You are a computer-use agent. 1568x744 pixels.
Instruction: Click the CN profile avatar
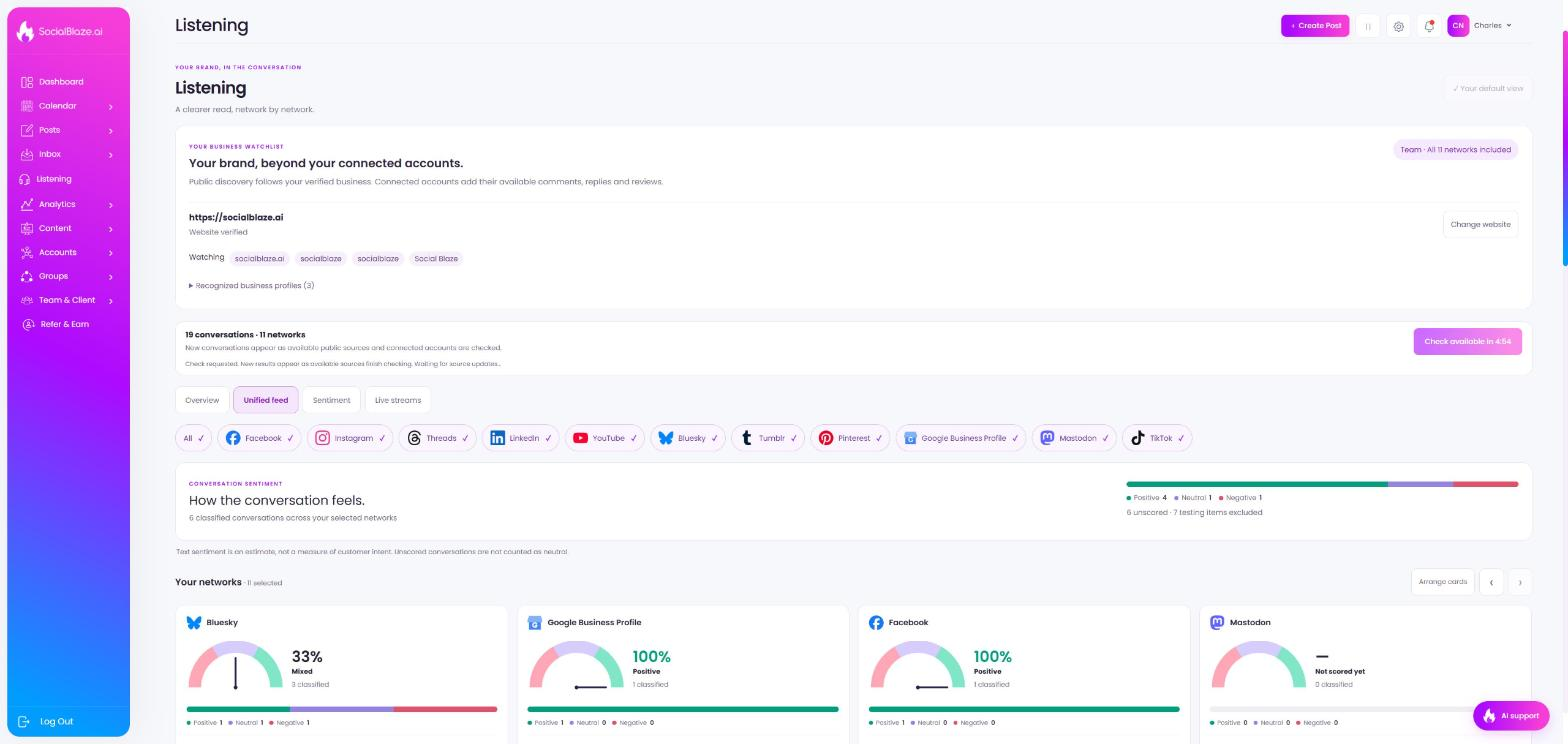[1458, 26]
